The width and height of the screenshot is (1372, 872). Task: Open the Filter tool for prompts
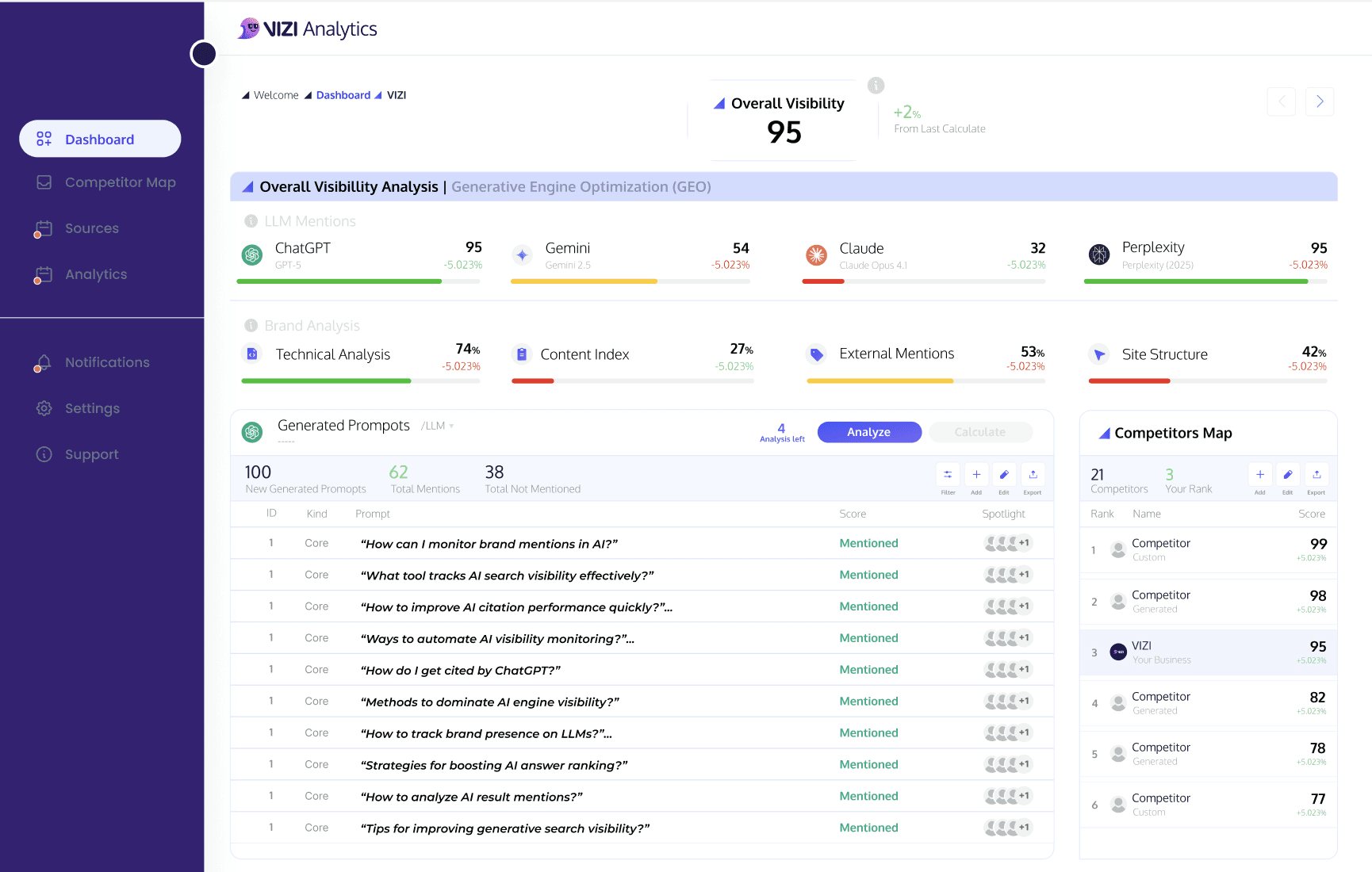[948, 475]
